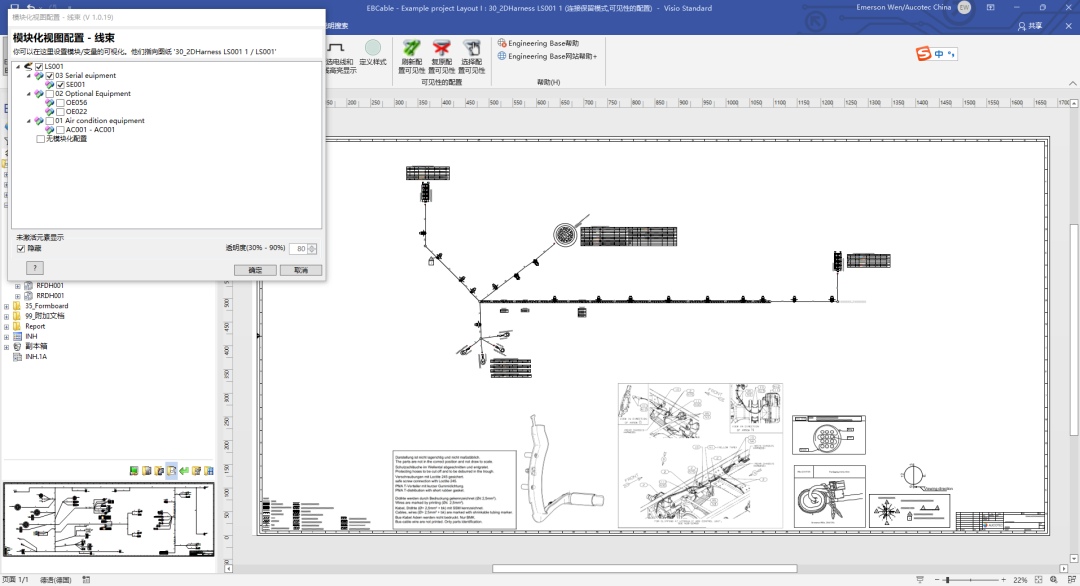Click the green arrow icon above thumbnail
Viewport: 1080px width, 586px height.
(x=184, y=470)
